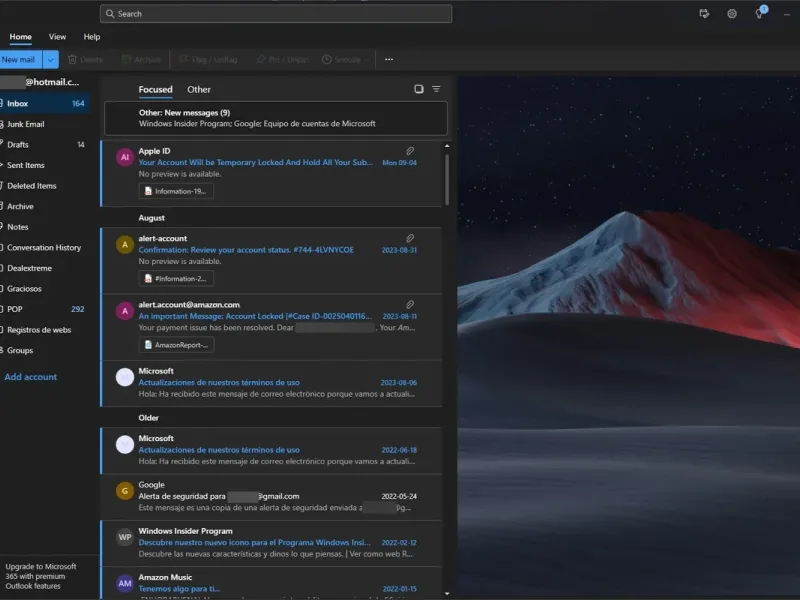Open the Graciosos folder
Screen dimensions: 800x600
(44, 289)
